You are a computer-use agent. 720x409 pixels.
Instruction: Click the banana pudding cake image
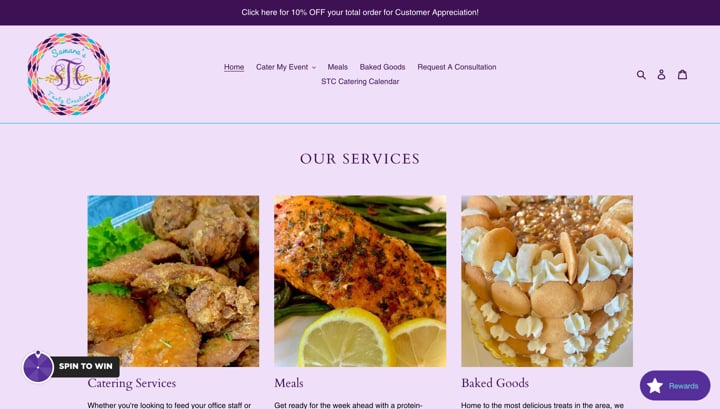click(x=547, y=281)
